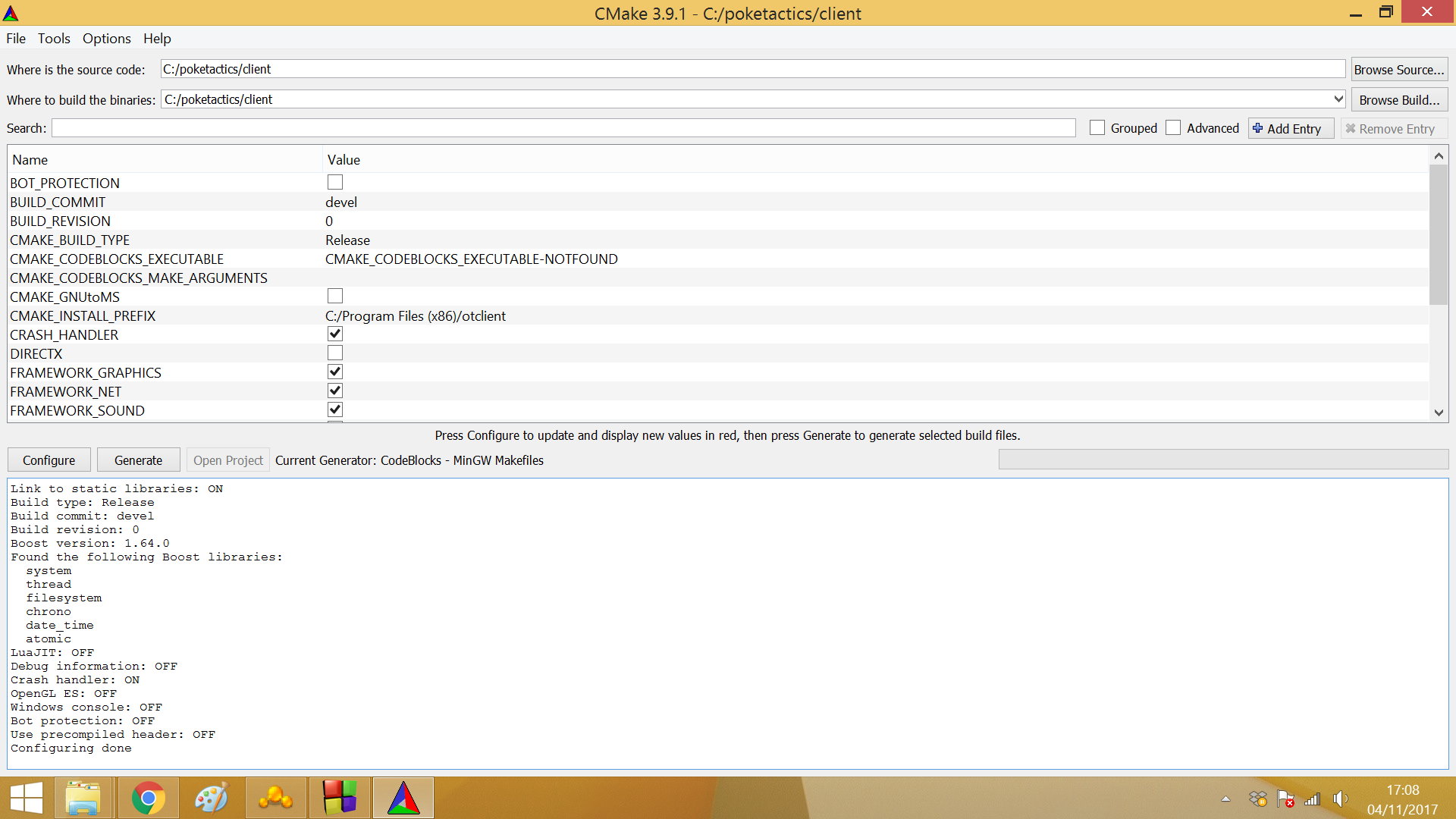This screenshot has height=819, width=1456.
Task: Click the Remove Entry button
Action: (x=1394, y=129)
